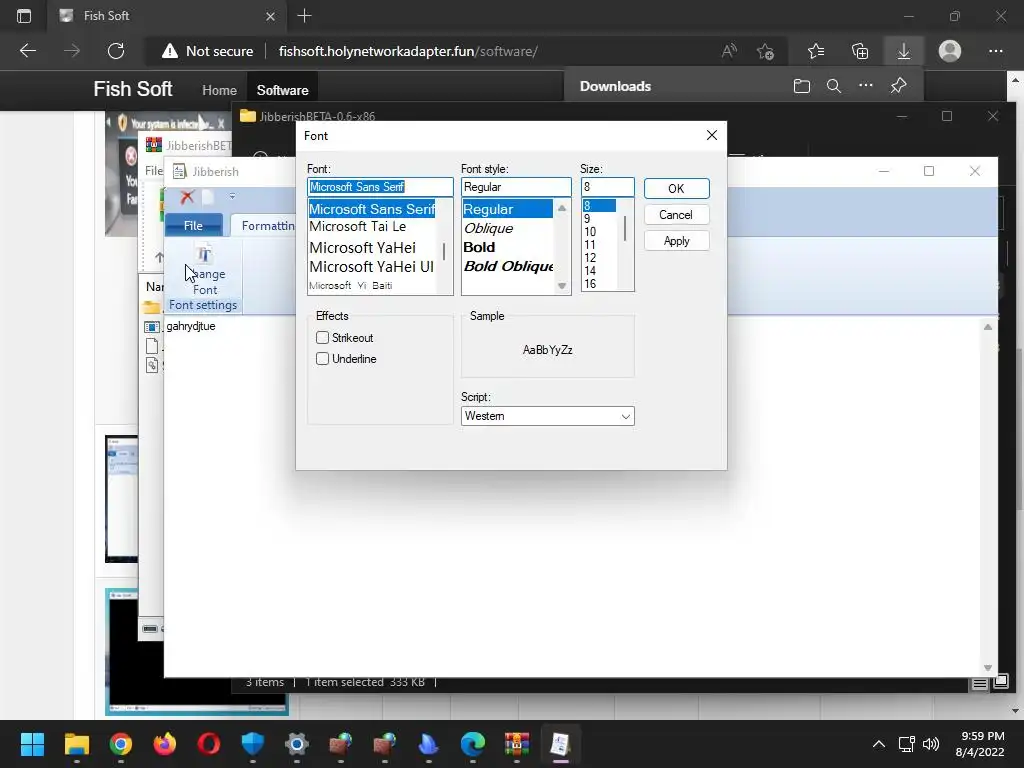Image resolution: width=1024 pixels, height=768 pixels.
Task: Open the Edge profile avatar
Action: coord(950,51)
